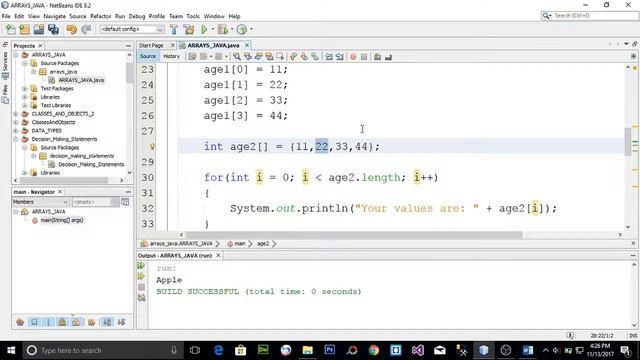The height and width of the screenshot is (360, 640).
Task: Click the Last Edit icon in editor toolbar
Action: click(x=193, y=57)
